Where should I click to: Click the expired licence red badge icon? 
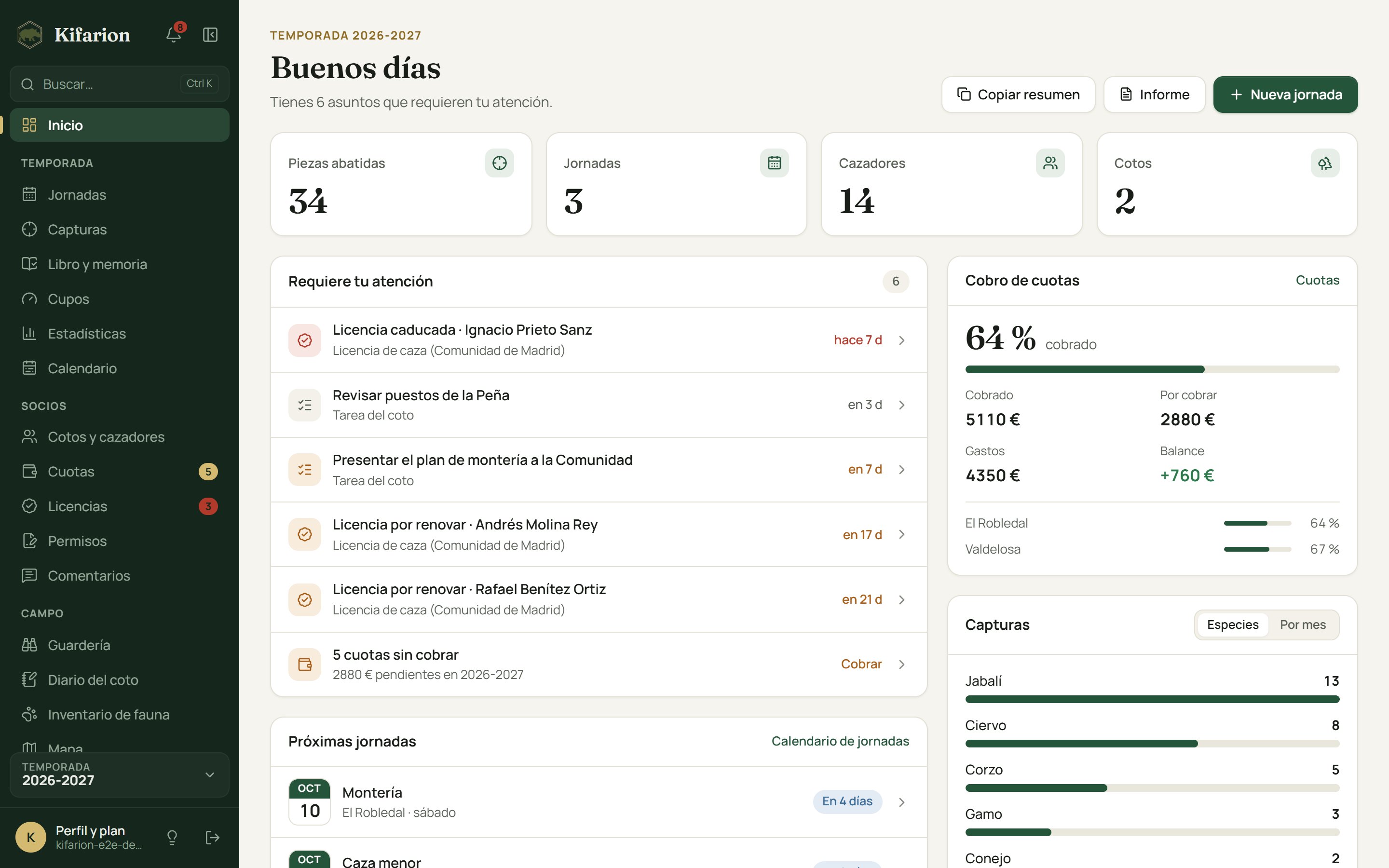[305, 340]
